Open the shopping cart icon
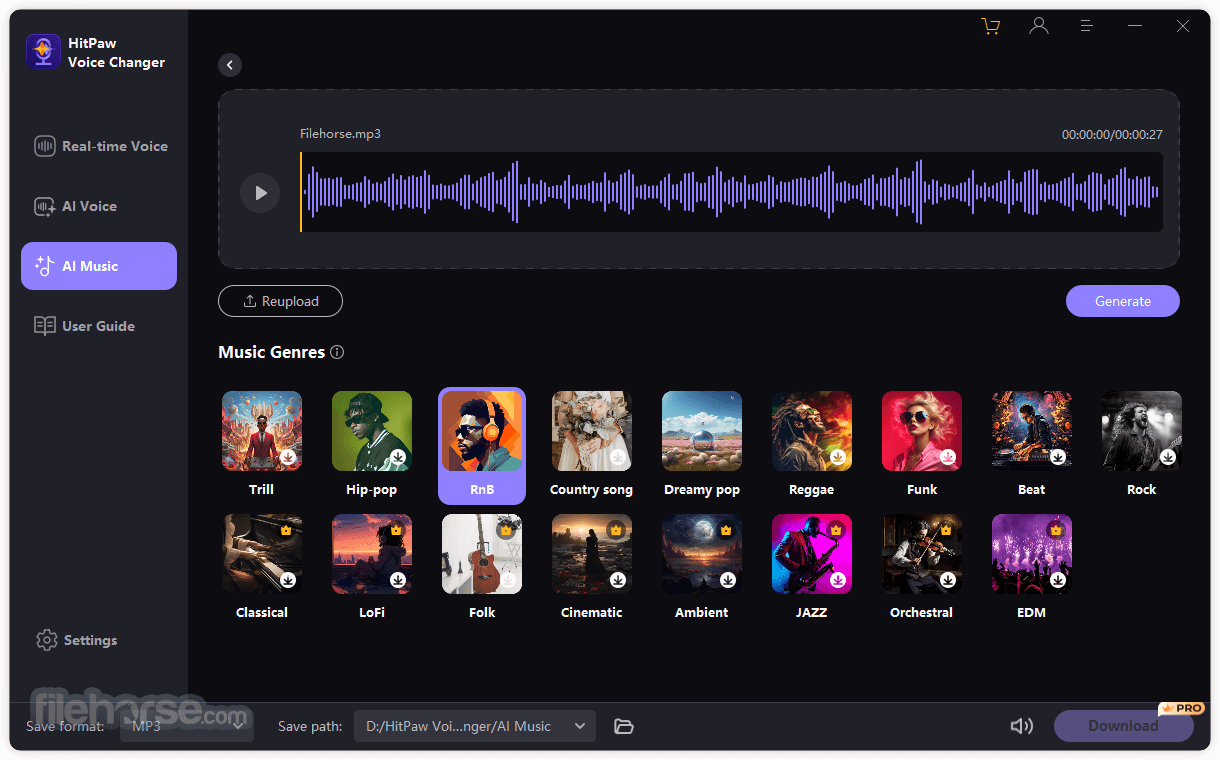 click(991, 26)
